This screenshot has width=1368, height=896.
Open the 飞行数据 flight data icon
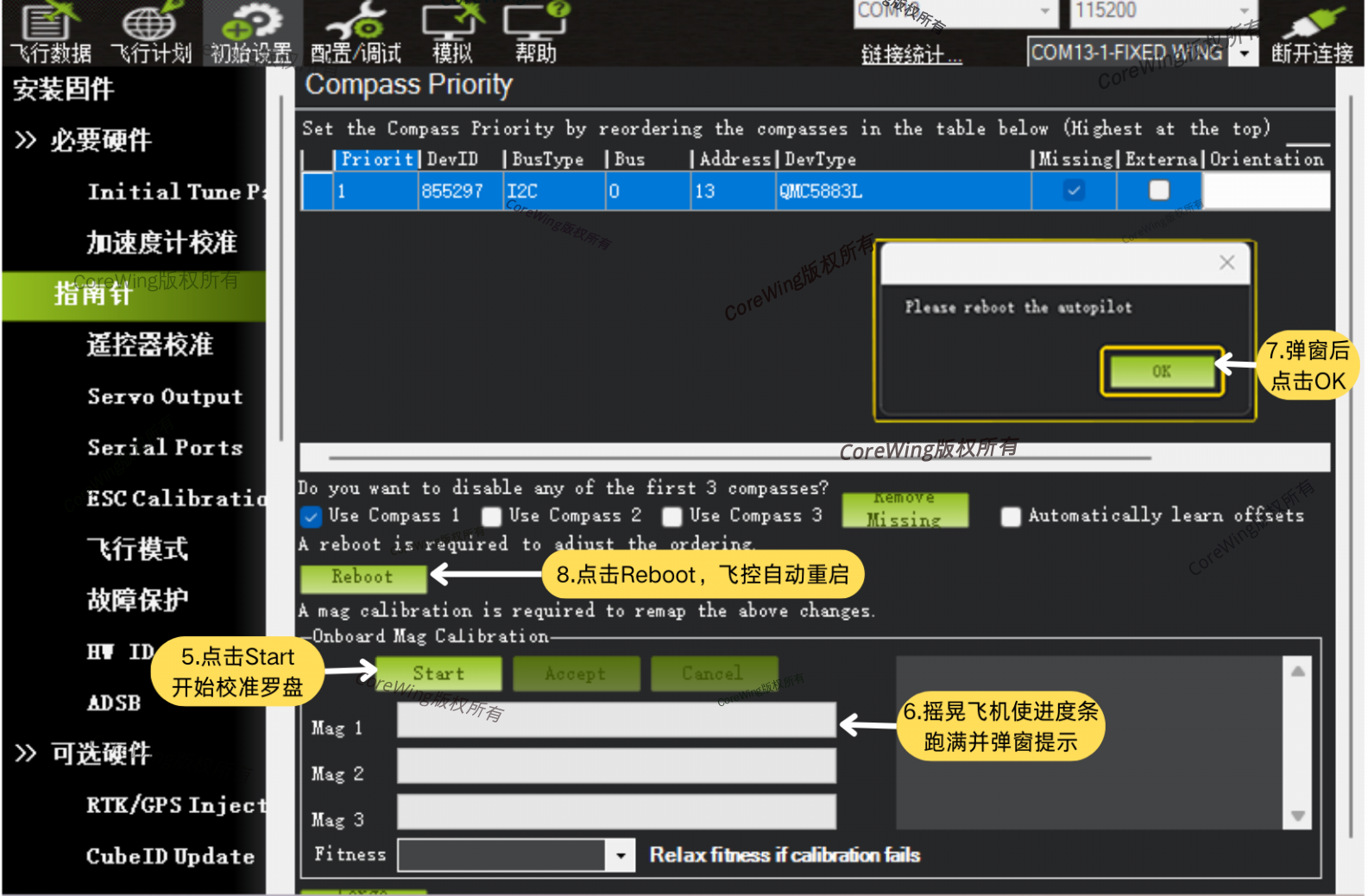[50, 33]
